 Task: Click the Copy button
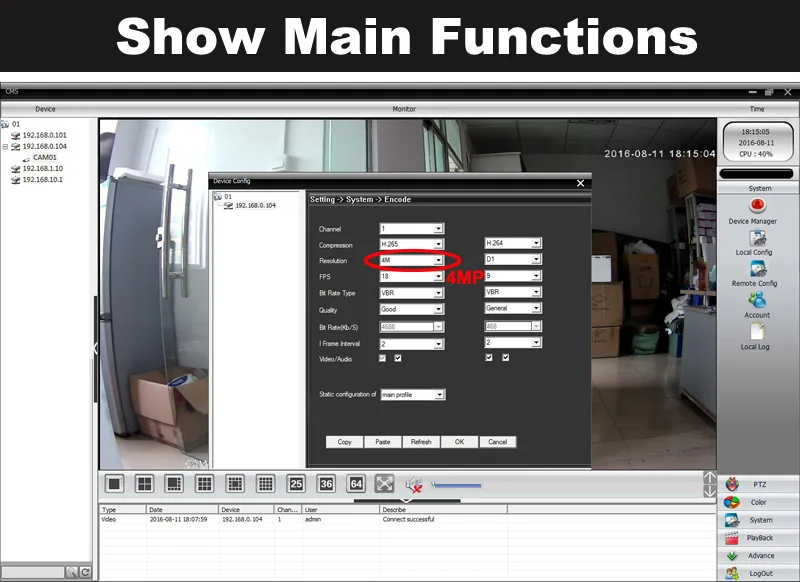point(344,442)
